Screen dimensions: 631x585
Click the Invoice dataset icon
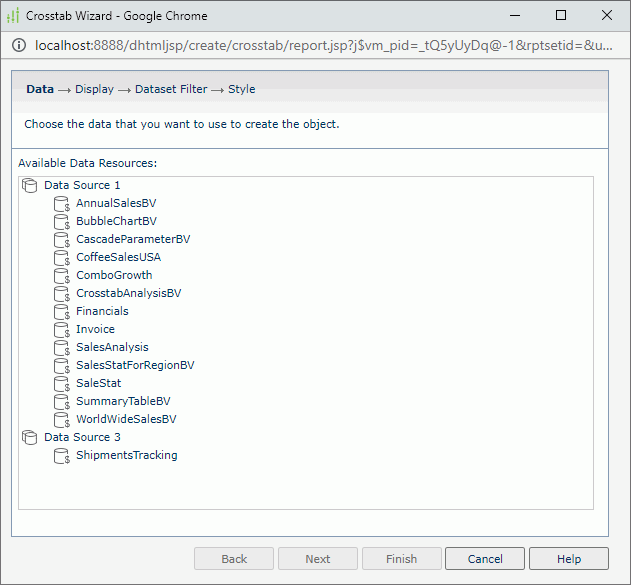click(62, 330)
